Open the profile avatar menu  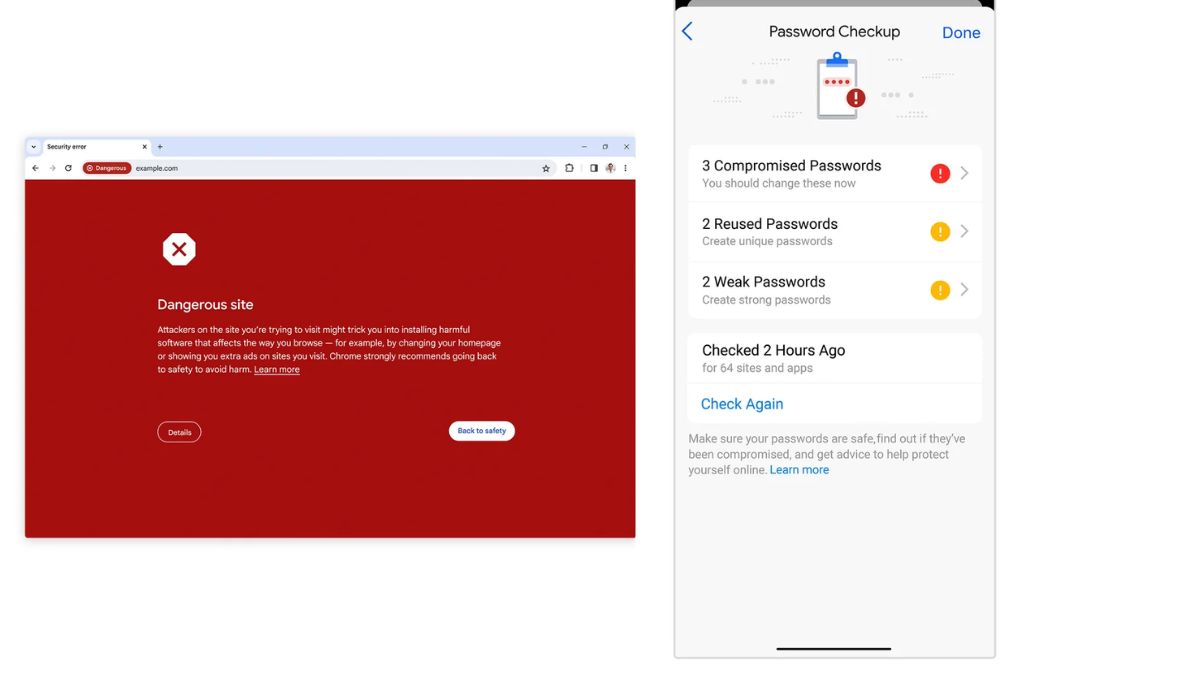pos(610,168)
